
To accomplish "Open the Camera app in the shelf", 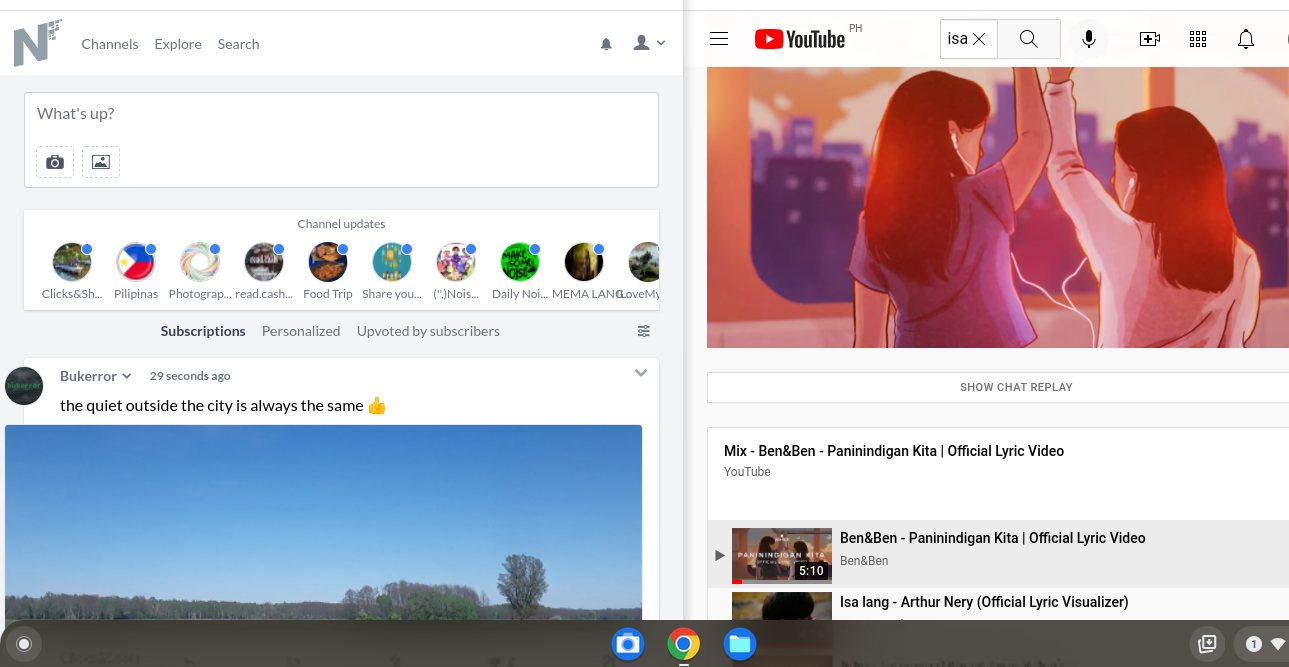I will tap(628, 644).
